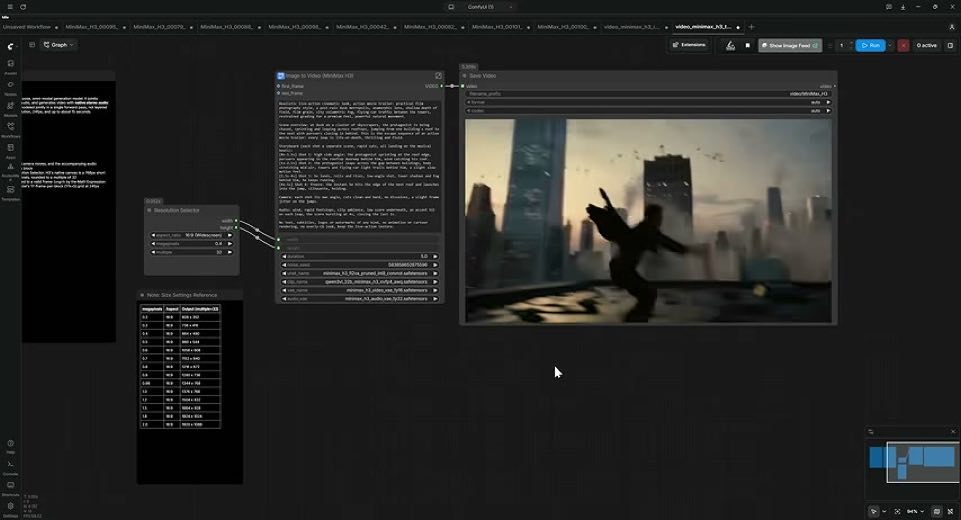Decrease multiple value with left arrow
Image resolution: width=961 pixels, height=520 pixels.
click(153, 252)
